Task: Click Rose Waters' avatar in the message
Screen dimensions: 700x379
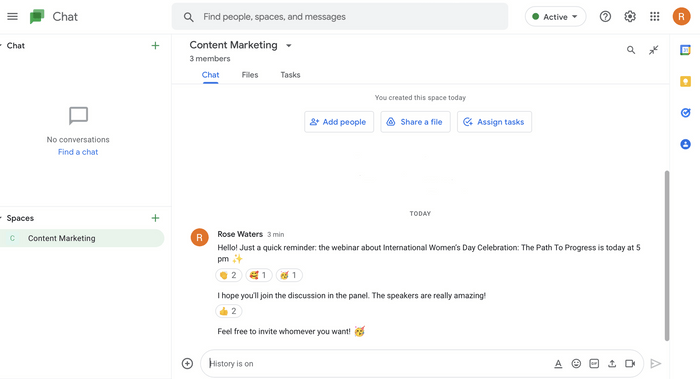Action: point(200,237)
